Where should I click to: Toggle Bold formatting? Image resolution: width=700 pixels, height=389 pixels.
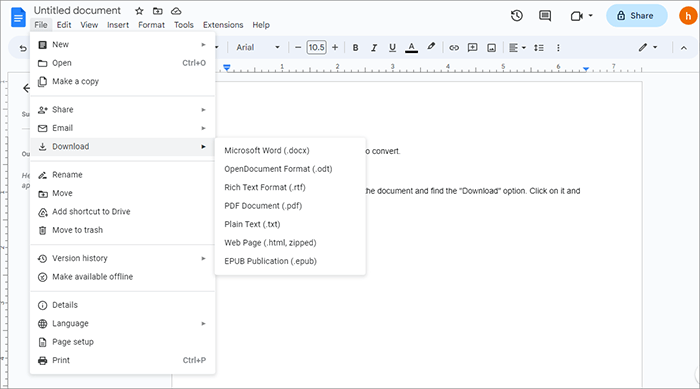click(355, 47)
